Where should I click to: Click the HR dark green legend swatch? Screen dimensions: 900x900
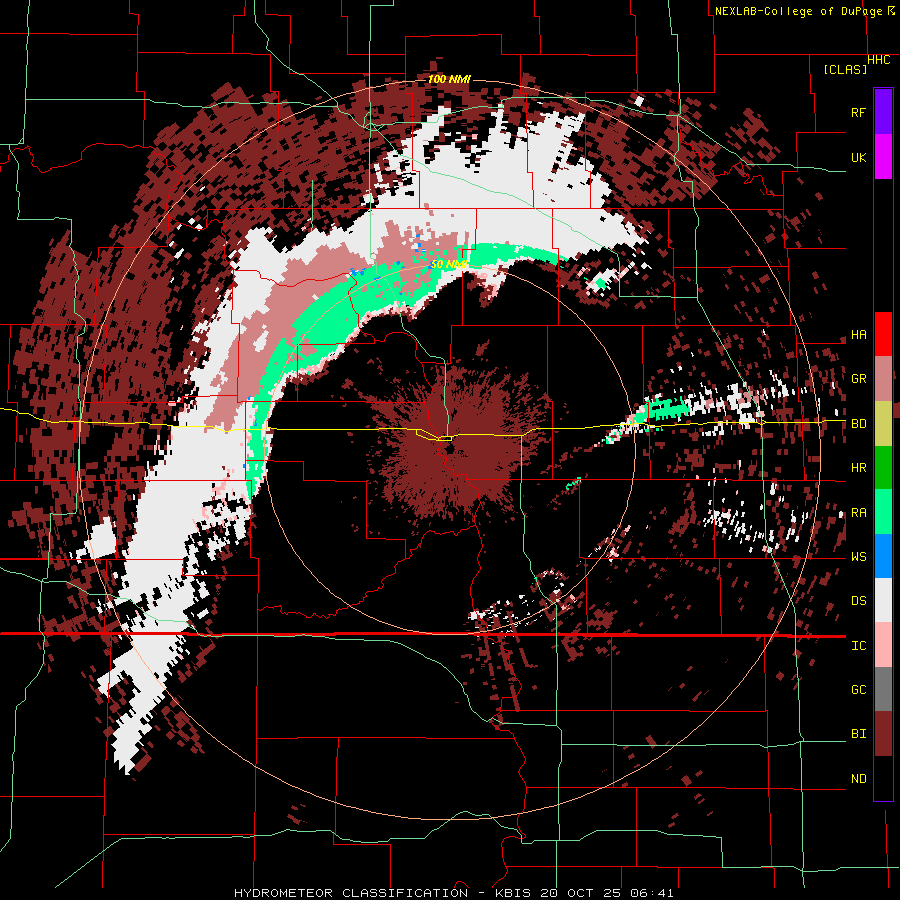coord(883,468)
